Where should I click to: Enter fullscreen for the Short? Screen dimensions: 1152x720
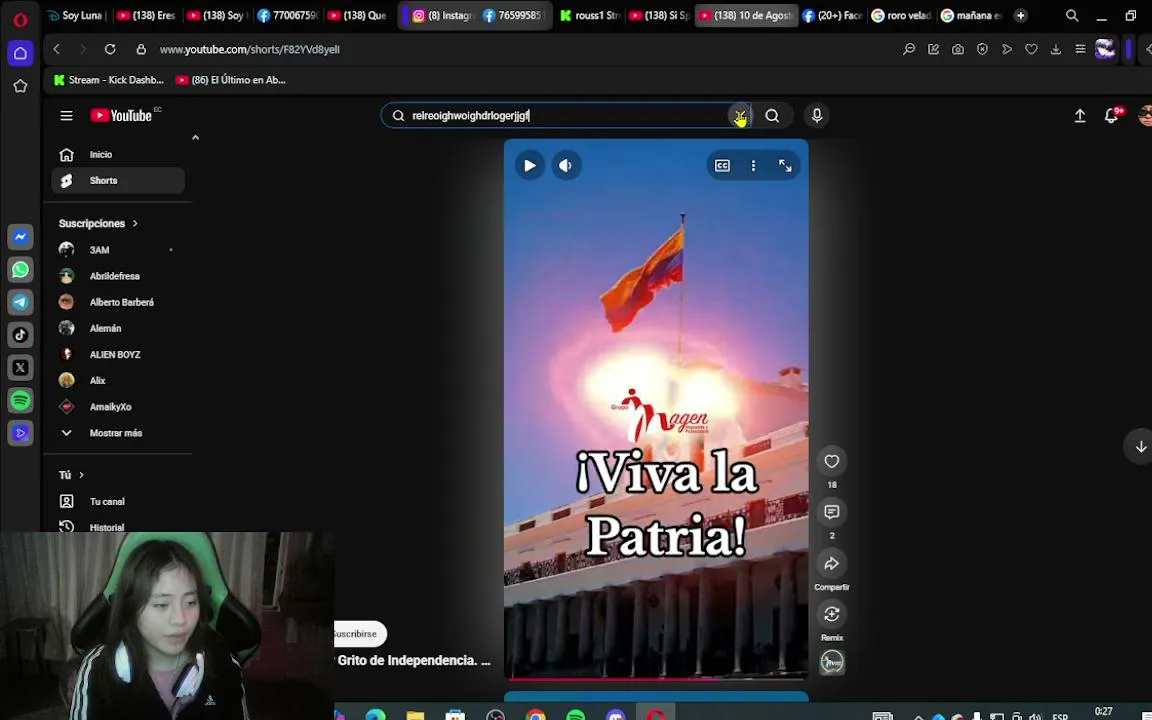tap(785, 166)
